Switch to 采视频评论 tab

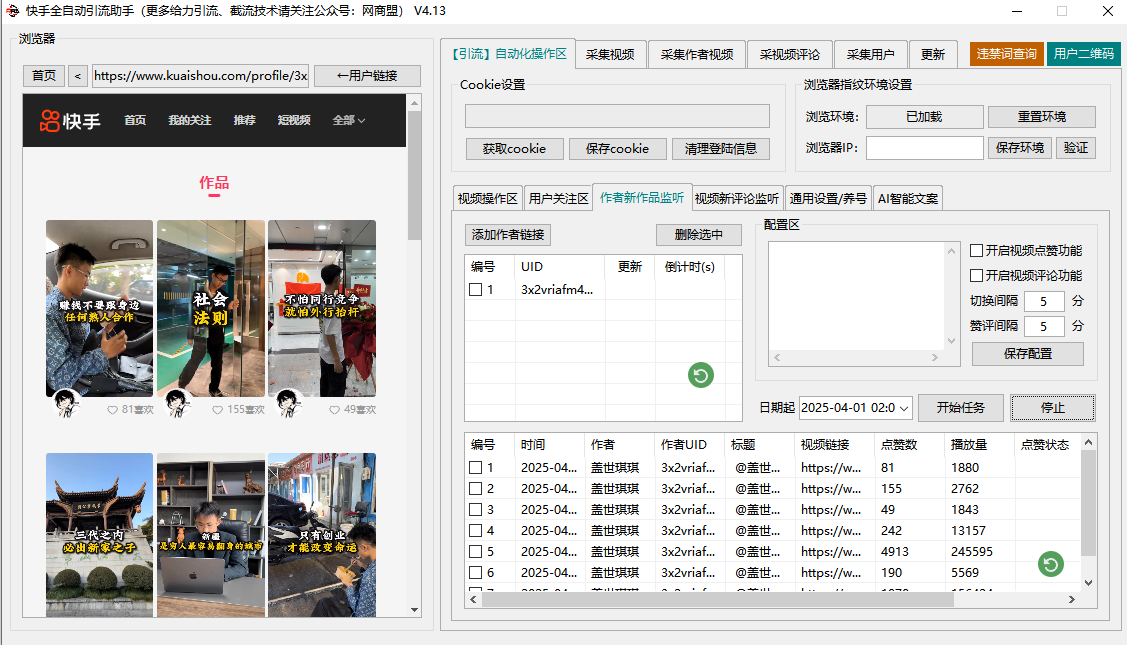(x=790, y=55)
